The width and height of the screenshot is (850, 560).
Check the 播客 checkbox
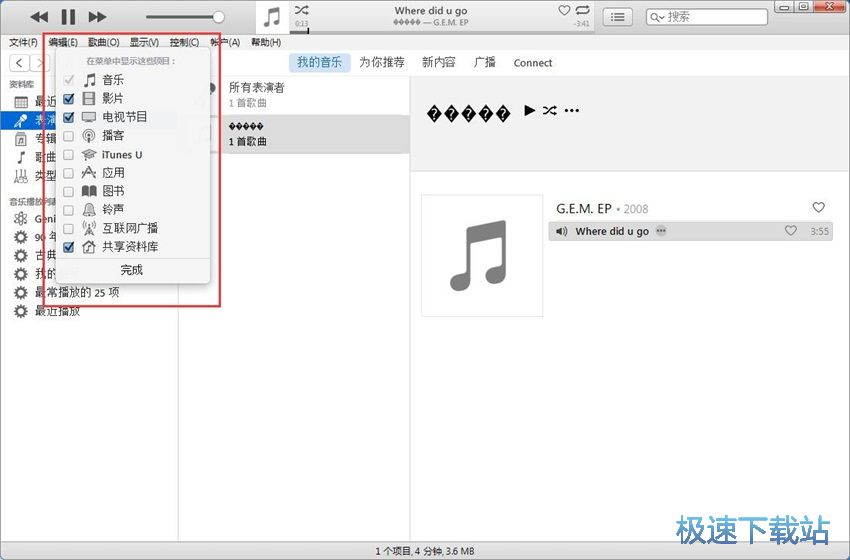tap(68, 136)
